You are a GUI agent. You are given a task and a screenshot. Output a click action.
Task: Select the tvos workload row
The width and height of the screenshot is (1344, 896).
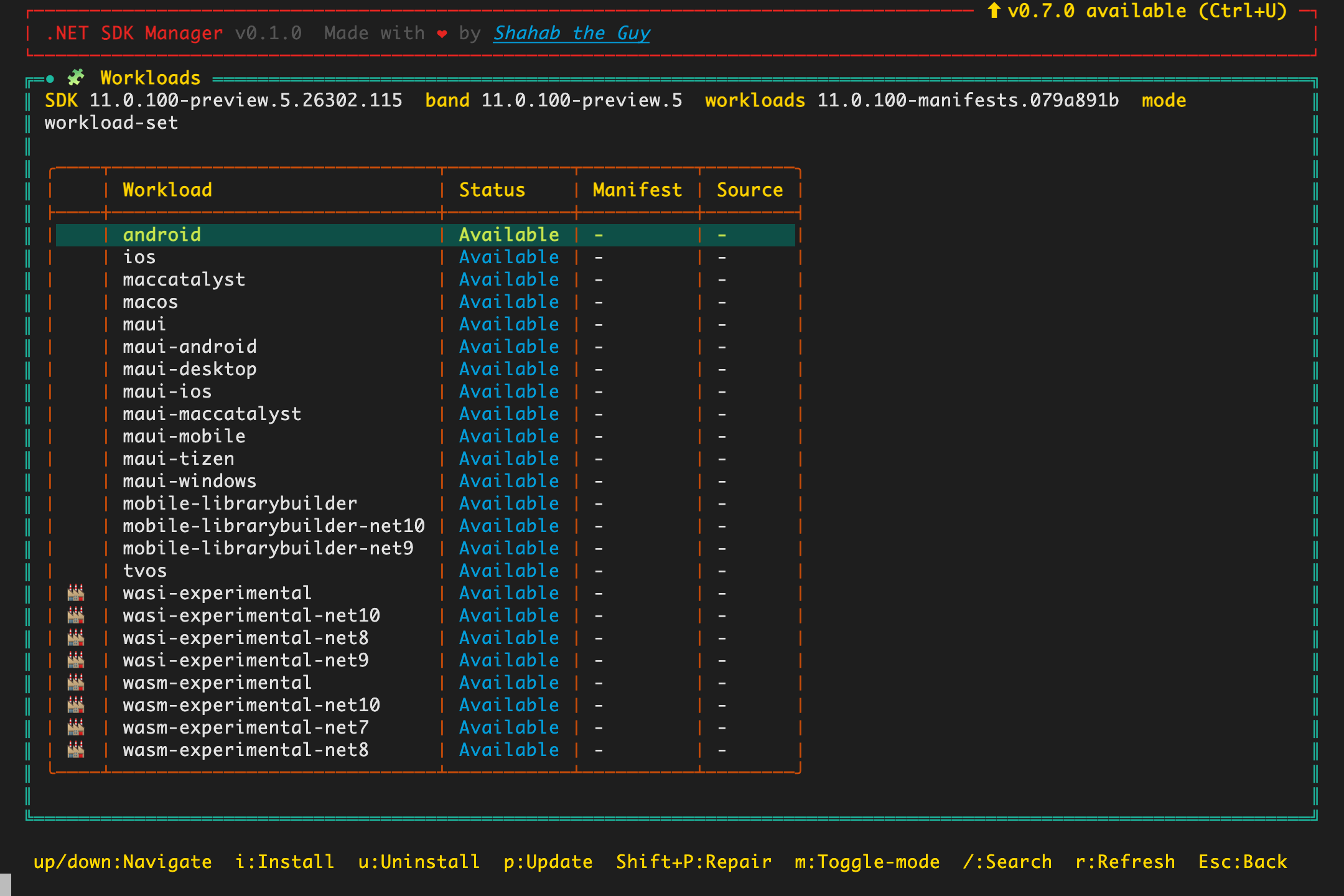pos(426,571)
